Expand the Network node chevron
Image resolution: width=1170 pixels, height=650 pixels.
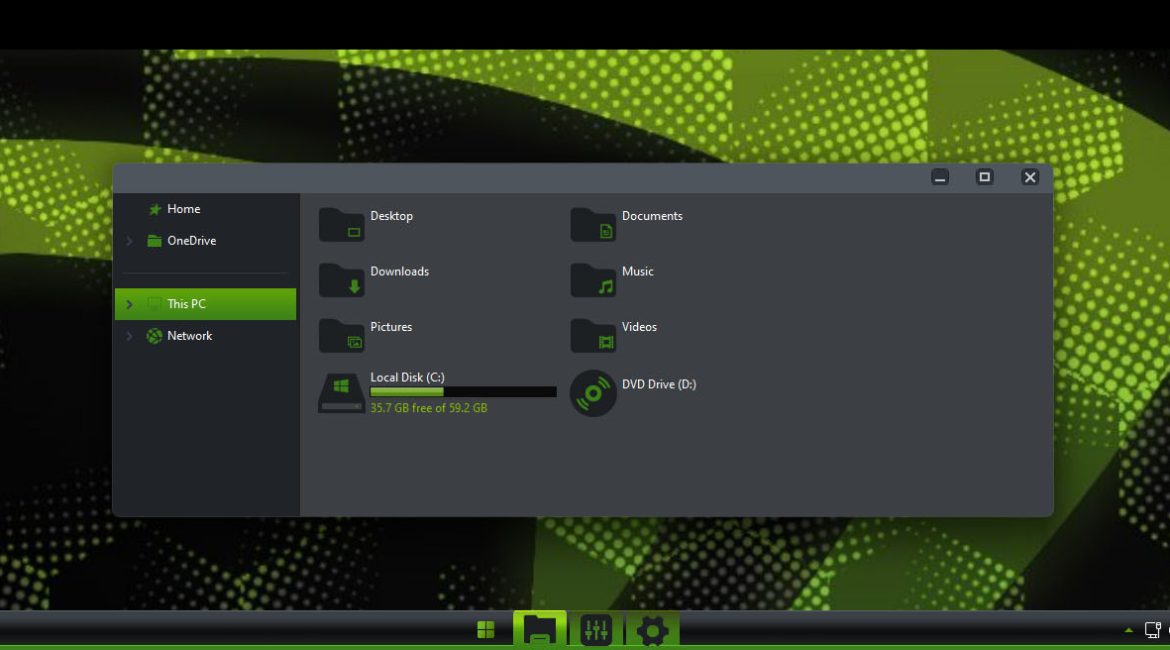[x=129, y=336]
